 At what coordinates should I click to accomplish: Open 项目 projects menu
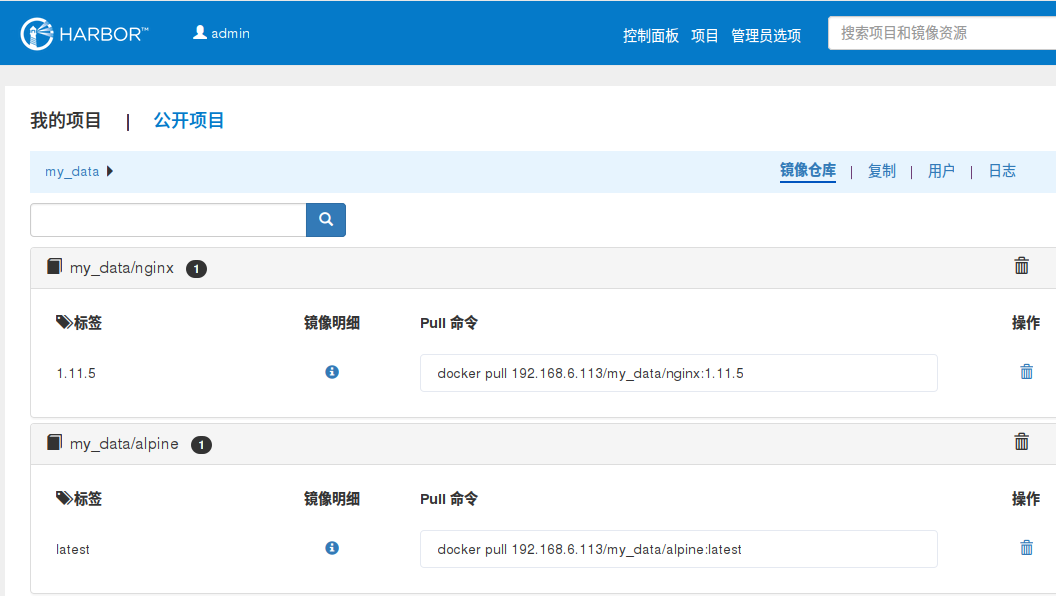[704, 36]
